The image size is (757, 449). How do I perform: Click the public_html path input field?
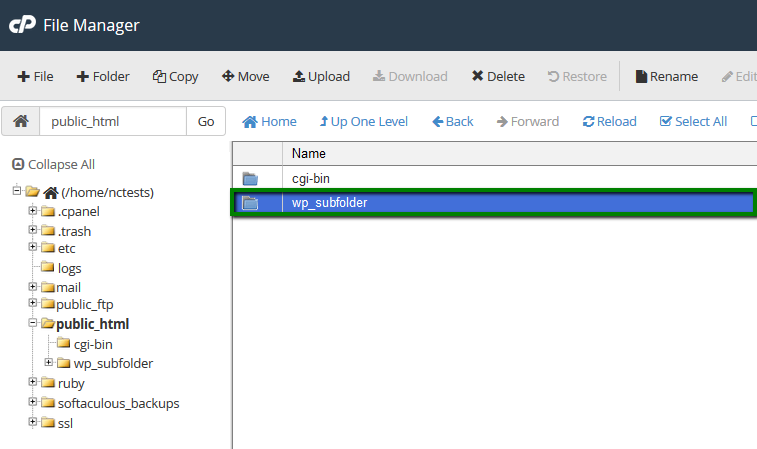(x=112, y=121)
